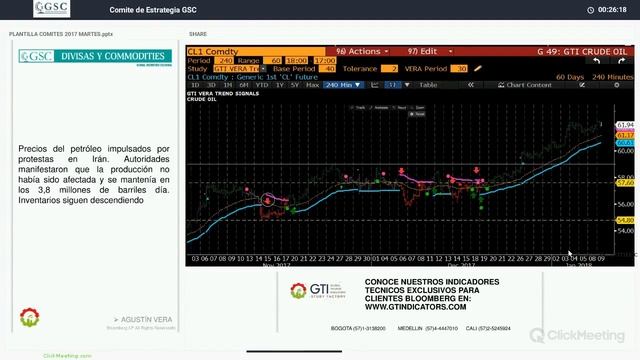Click the annotate pencil icon beside Chart Content
Image resolution: width=640 pixels, height=360 pixels.
click(582, 85)
